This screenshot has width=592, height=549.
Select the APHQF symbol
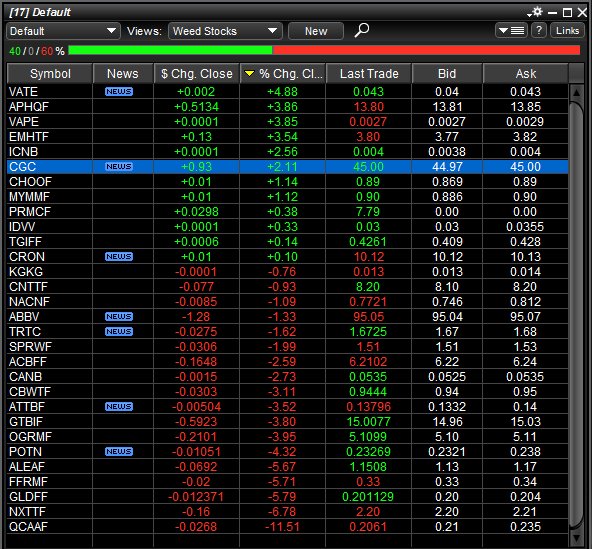pos(29,106)
